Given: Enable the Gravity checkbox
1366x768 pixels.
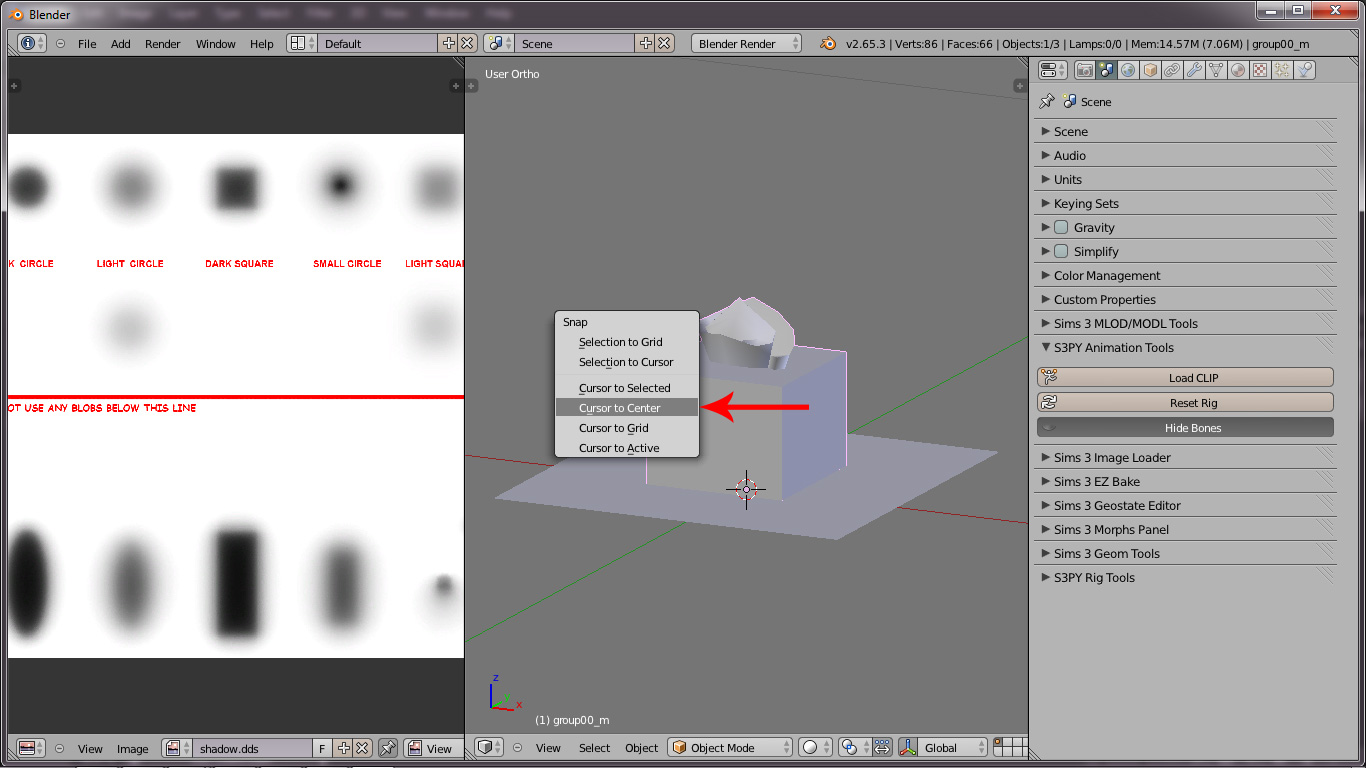Looking at the screenshot, I should click(x=1061, y=228).
